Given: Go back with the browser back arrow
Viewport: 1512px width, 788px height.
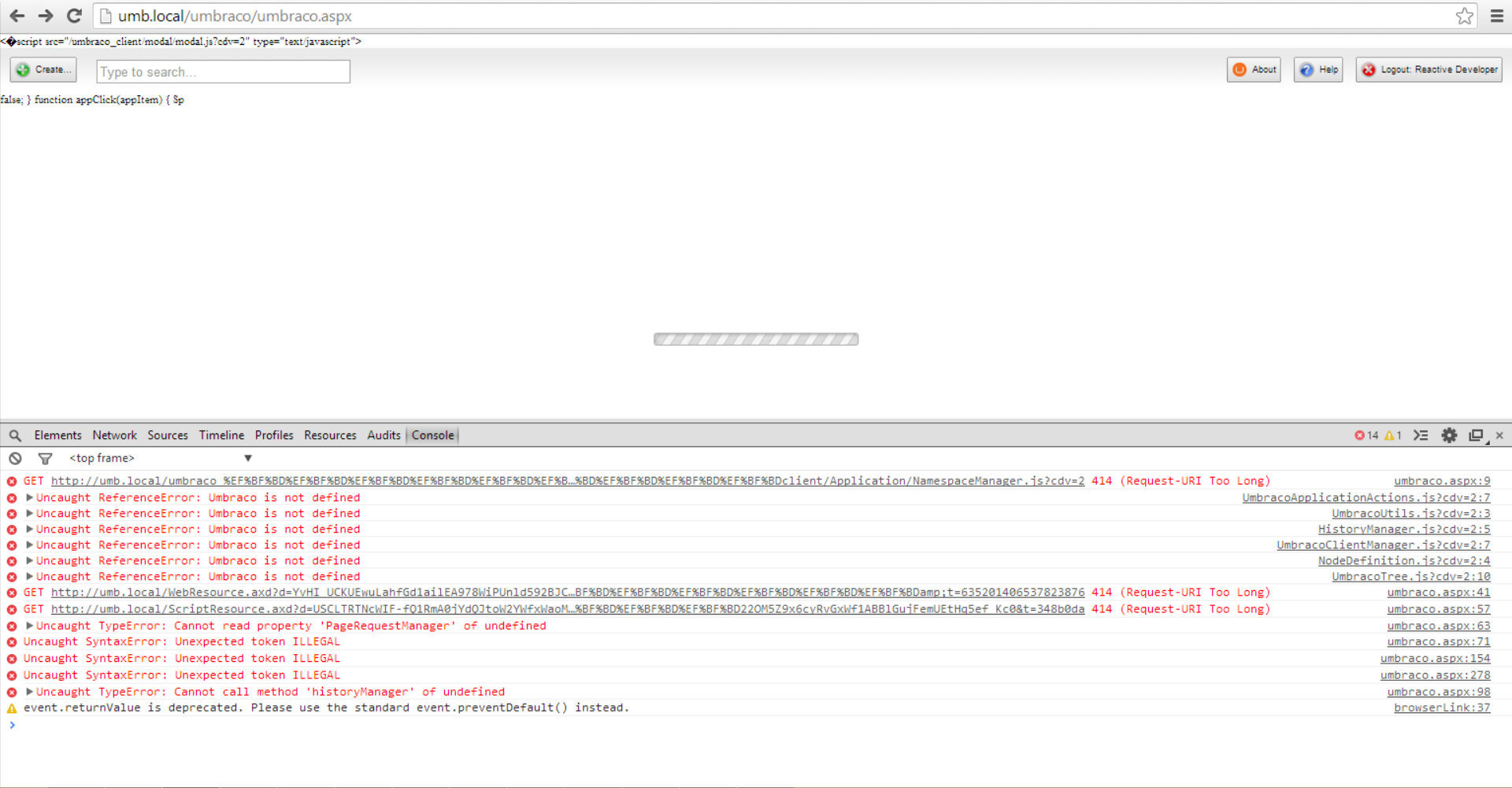Looking at the screenshot, I should [x=17, y=16].
